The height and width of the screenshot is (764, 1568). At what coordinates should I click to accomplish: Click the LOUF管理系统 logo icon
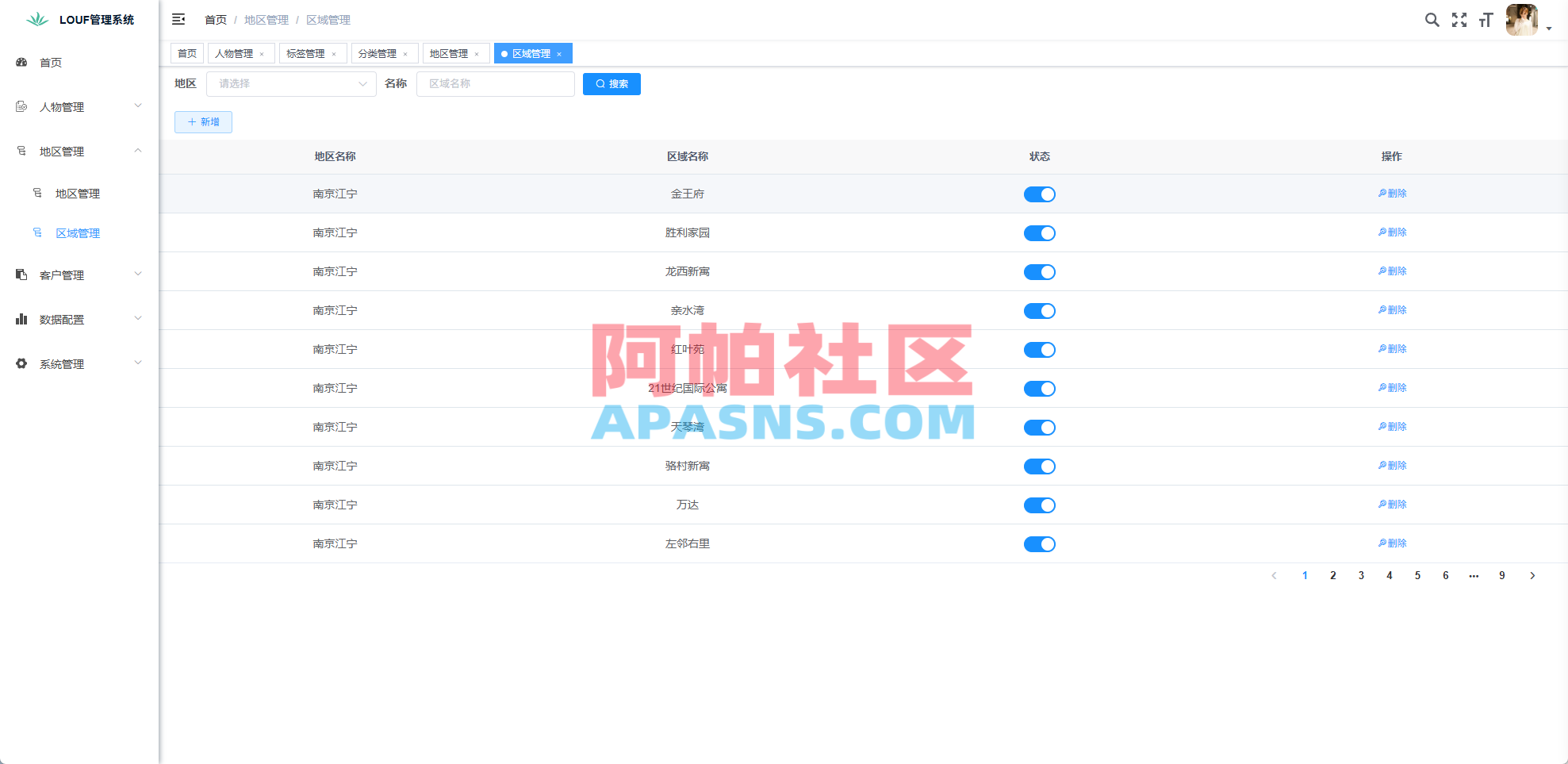pos(37,20)
